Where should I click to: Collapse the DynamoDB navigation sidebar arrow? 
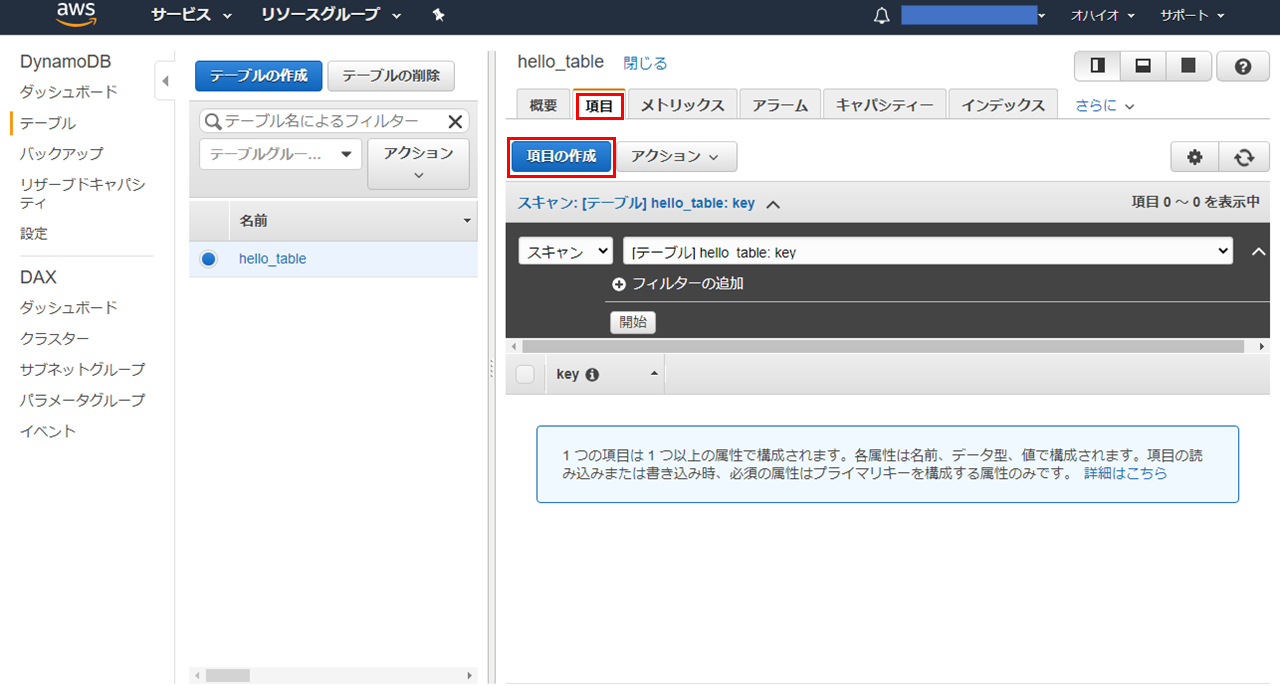[164, 80]
